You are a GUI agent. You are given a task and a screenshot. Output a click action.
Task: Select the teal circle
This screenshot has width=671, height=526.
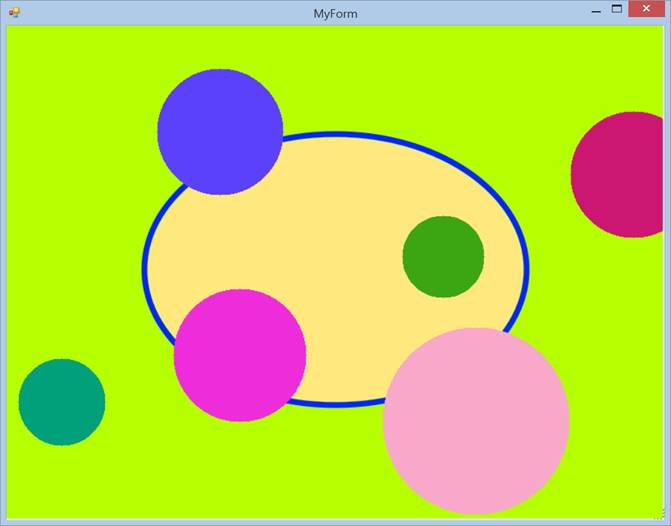coord(62,402)
